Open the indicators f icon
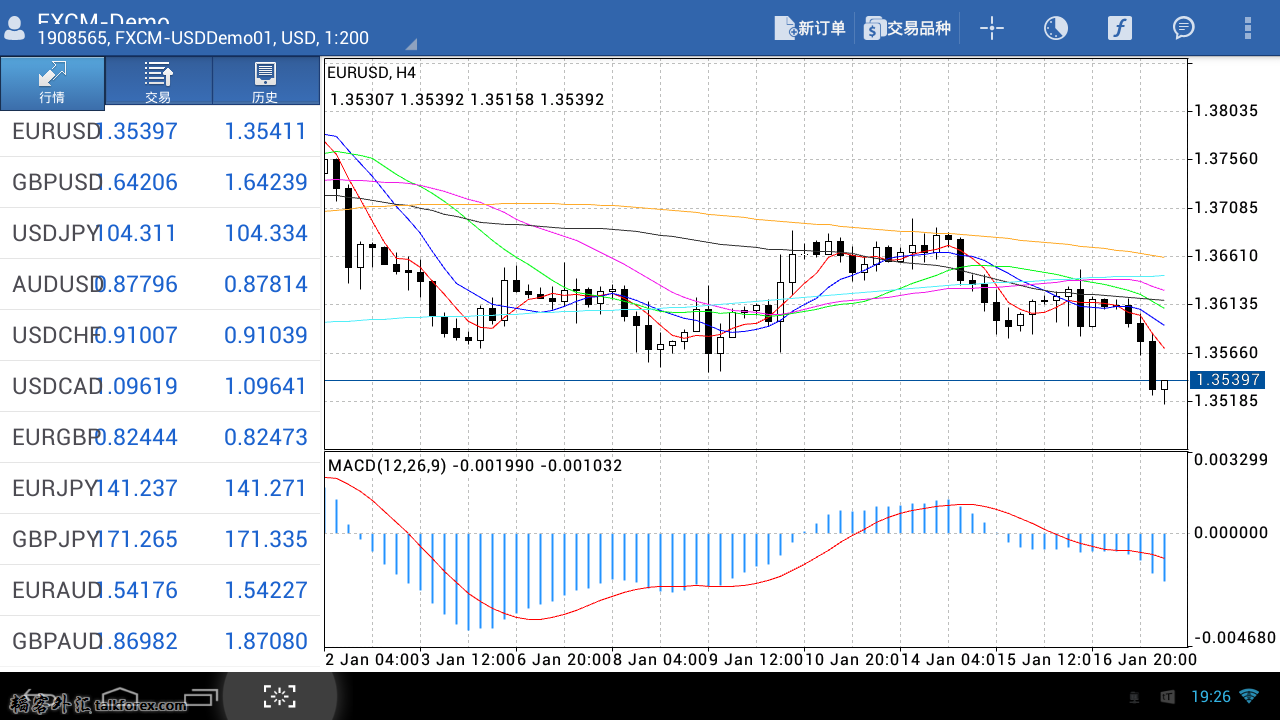Image resolution: width=1280 pixels, height=720 pixels. pos(1119,28)
